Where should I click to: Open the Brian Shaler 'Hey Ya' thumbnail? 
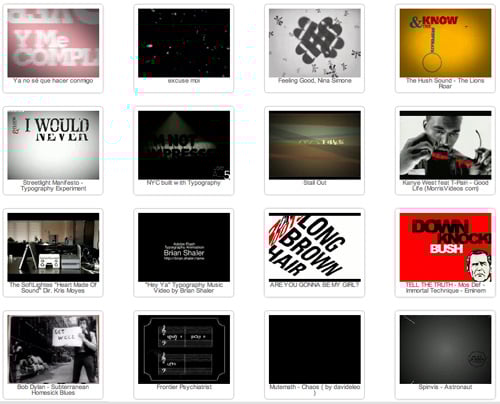184,247
